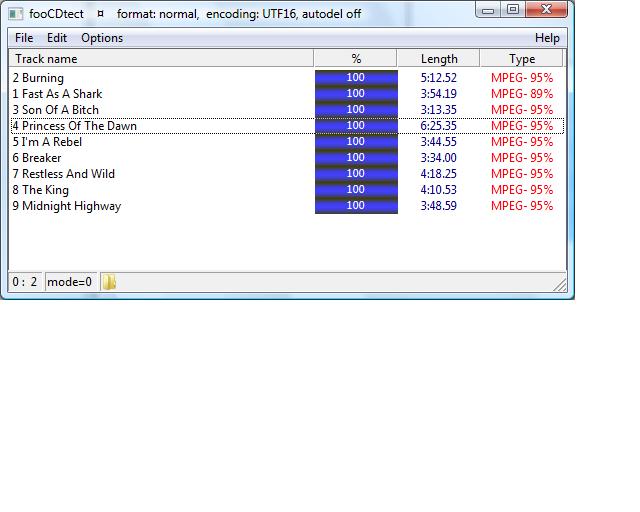This screenshot has height=512, width=640.
Task: Click length value 3:13.35
Action: click(438, 109)
